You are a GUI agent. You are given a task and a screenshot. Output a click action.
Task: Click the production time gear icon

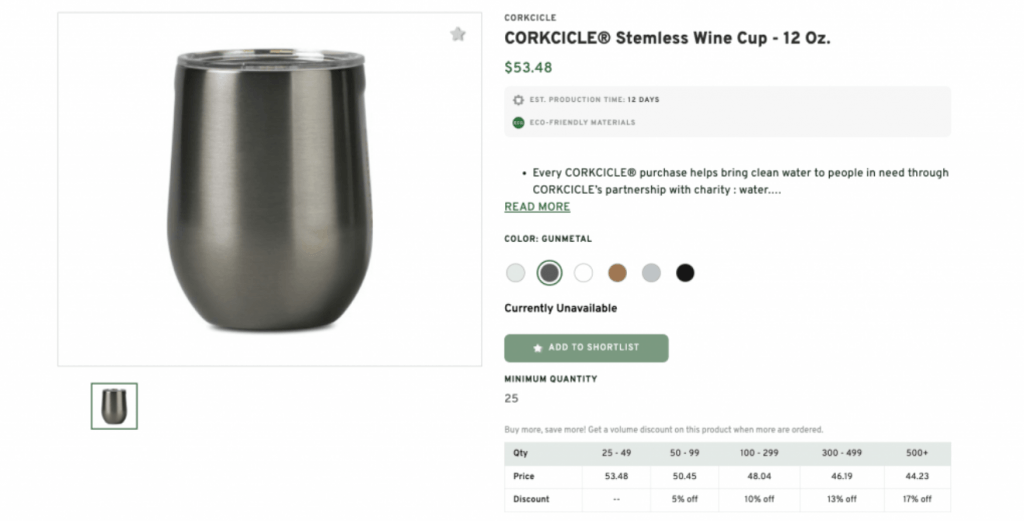tap(518, 100)
